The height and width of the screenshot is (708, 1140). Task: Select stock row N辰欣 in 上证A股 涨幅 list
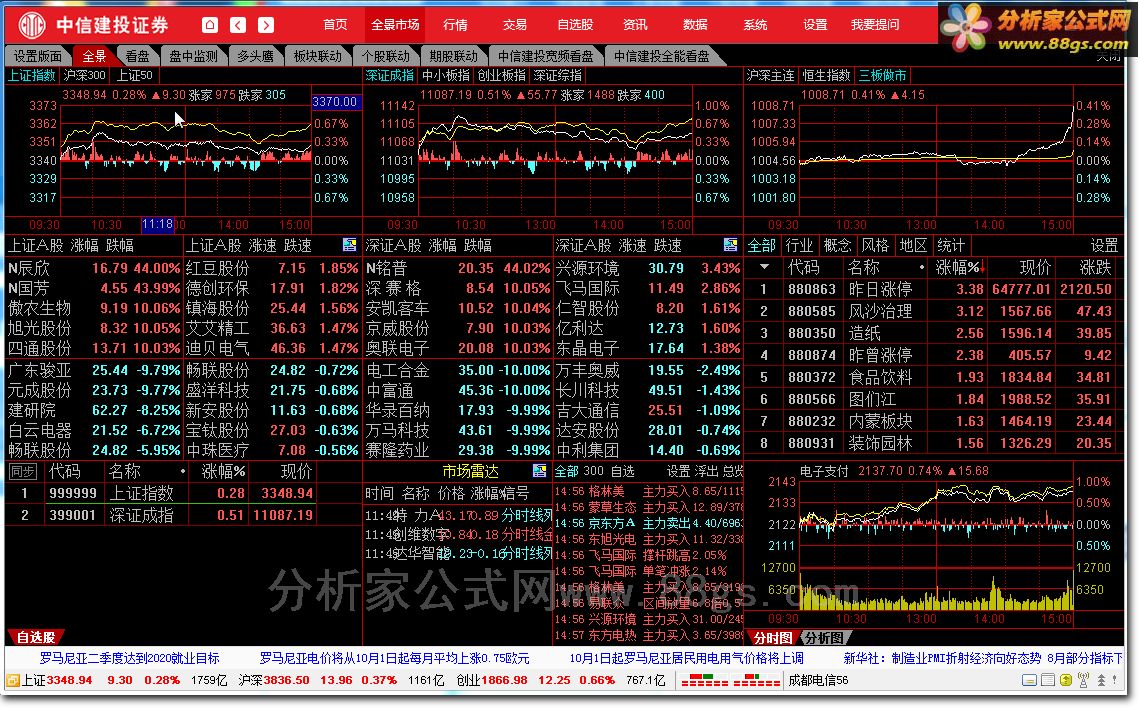[x=93, y=267]
